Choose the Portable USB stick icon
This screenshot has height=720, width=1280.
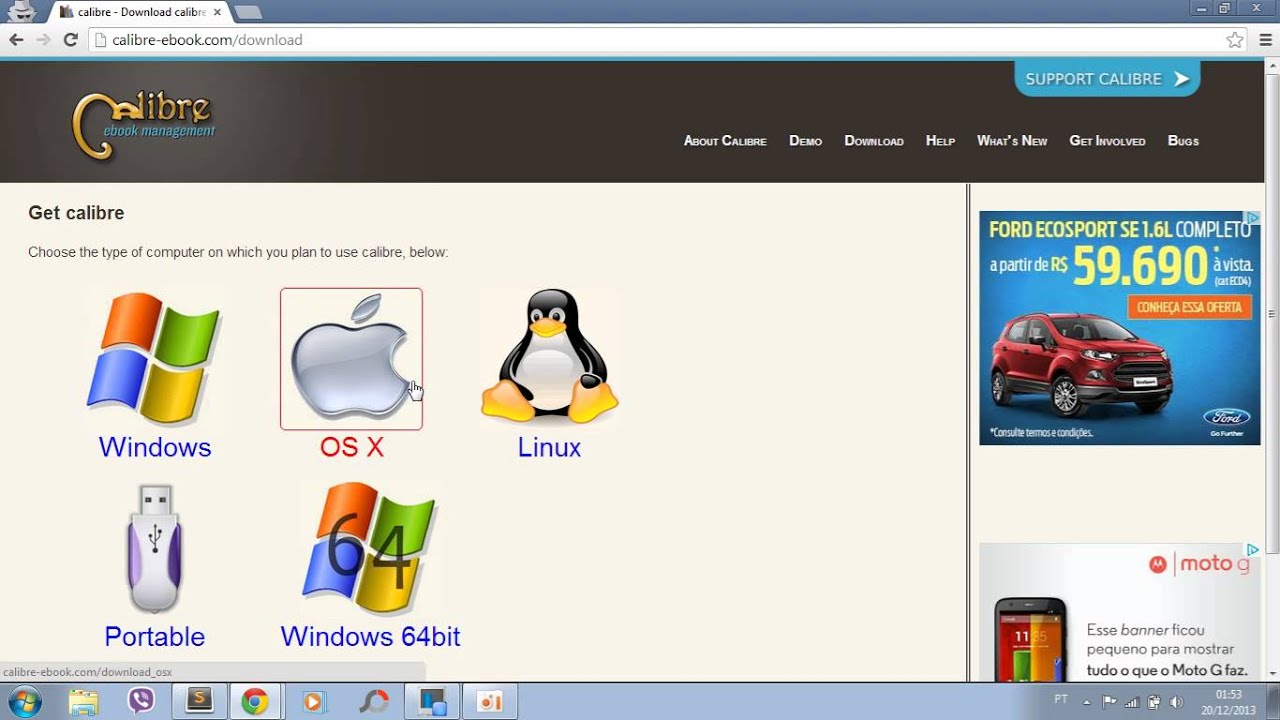pos(155,549)
